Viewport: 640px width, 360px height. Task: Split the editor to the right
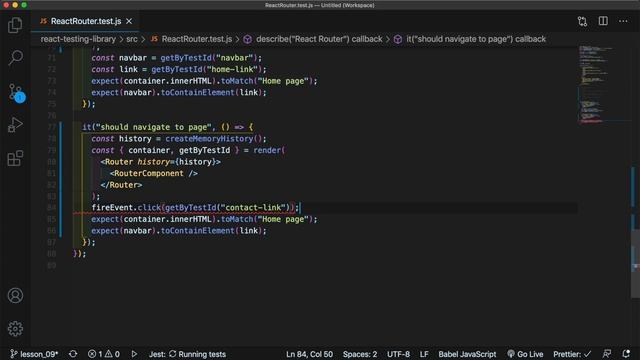[603, 21]
